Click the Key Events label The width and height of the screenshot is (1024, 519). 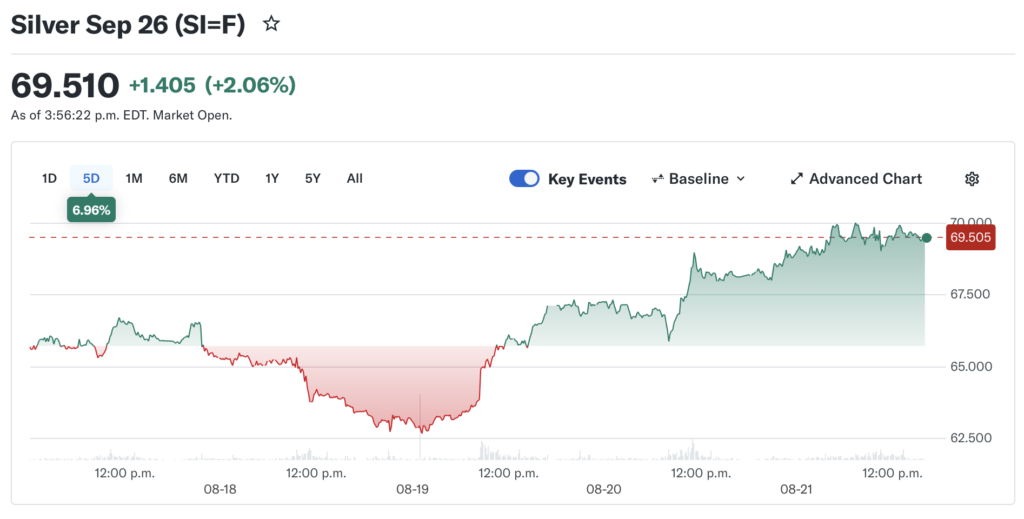click(587, 179)
